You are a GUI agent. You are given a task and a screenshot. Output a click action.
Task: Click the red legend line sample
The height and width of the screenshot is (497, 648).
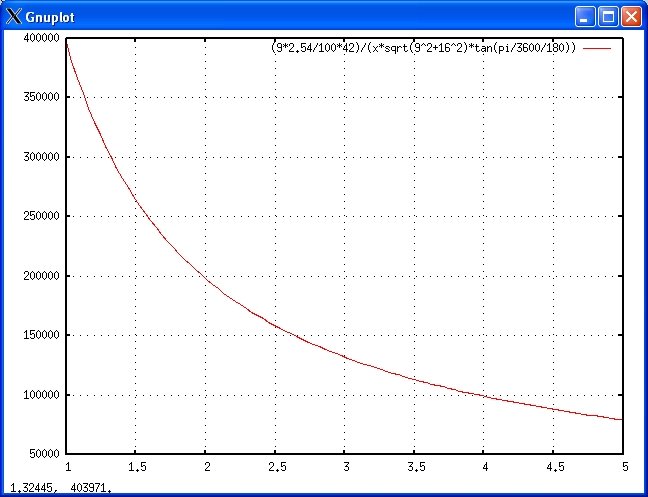click(597, 48)
